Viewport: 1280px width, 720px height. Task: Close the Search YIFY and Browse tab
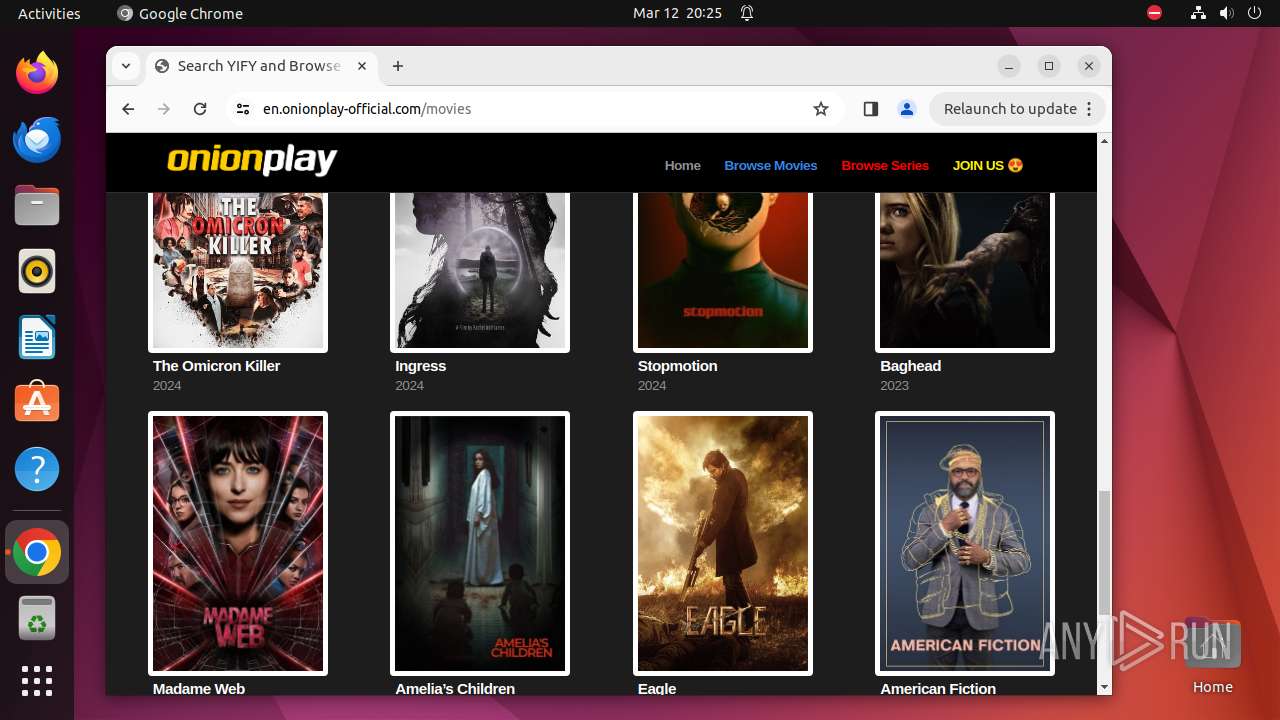pyautogui.click(x=362, y=66)
